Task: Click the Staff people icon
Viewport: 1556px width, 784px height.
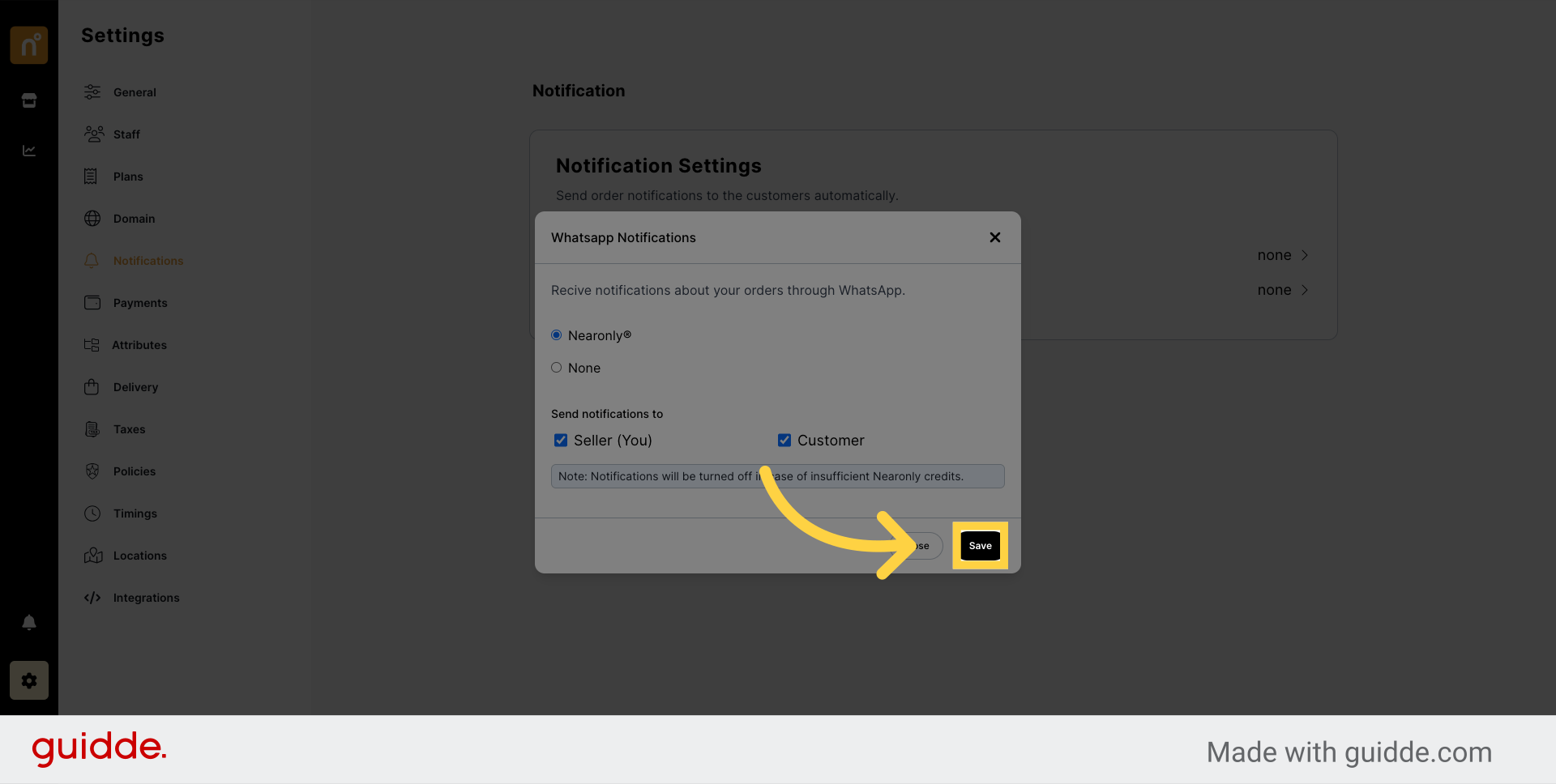Action: tap(94, 134)
